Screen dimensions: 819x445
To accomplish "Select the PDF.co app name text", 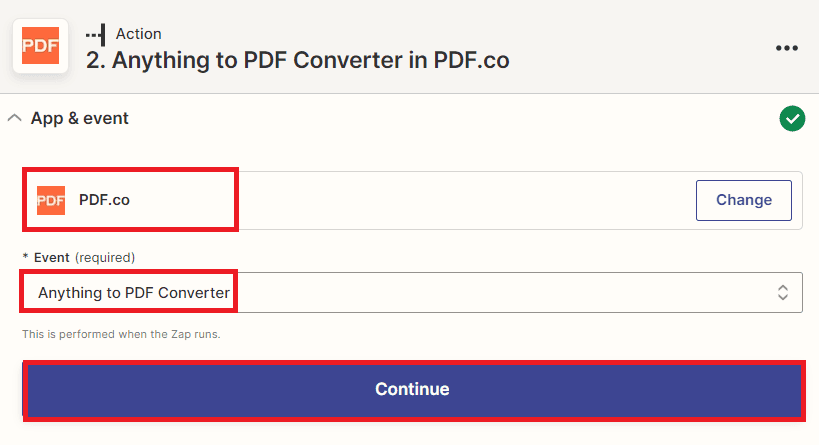I will (x=104, y=200).
